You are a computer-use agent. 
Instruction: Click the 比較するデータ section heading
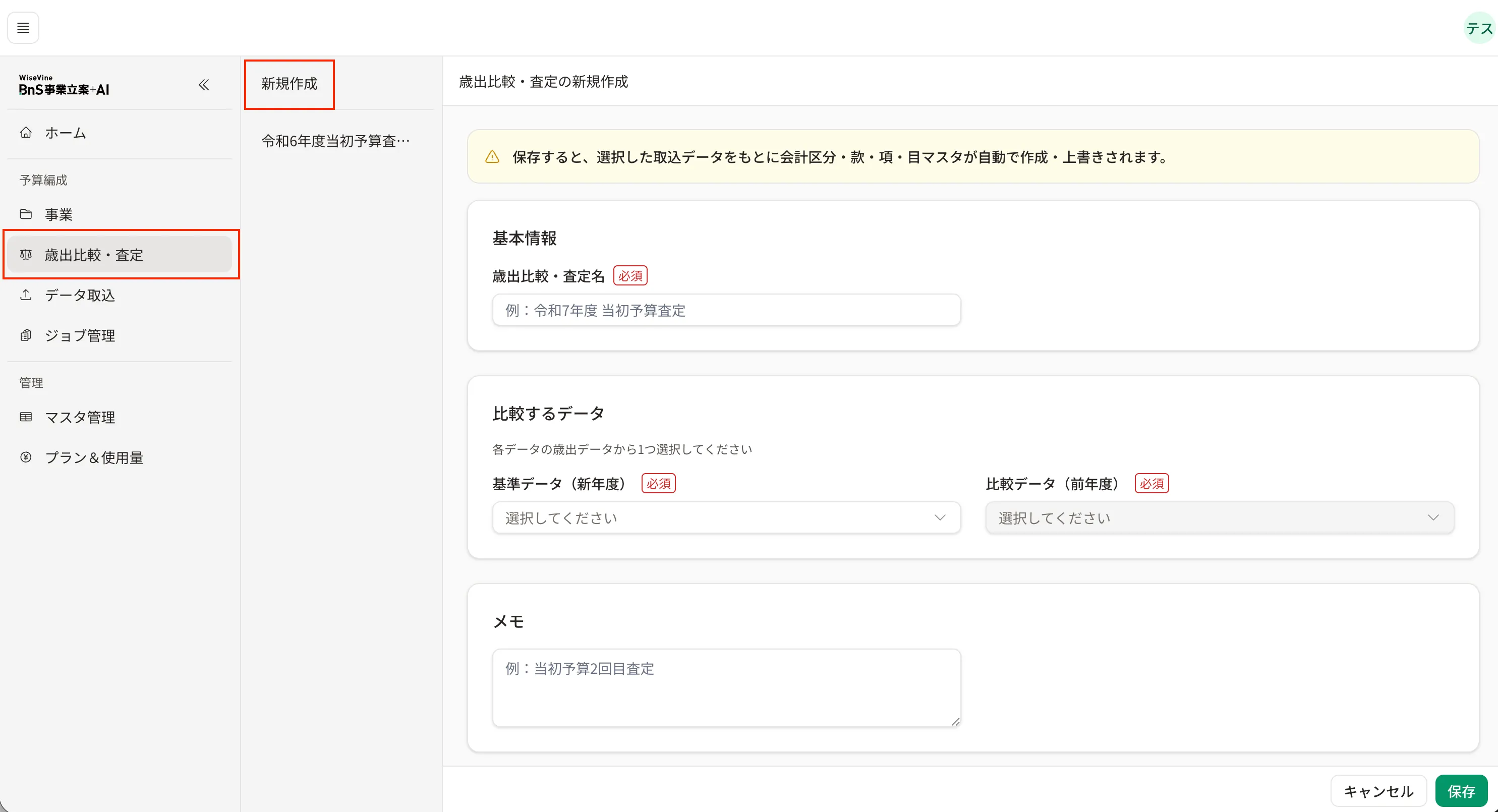548,414
